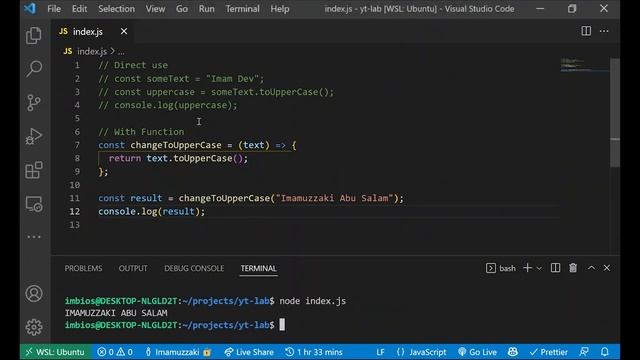Open the Selection menu

(116, 9)
